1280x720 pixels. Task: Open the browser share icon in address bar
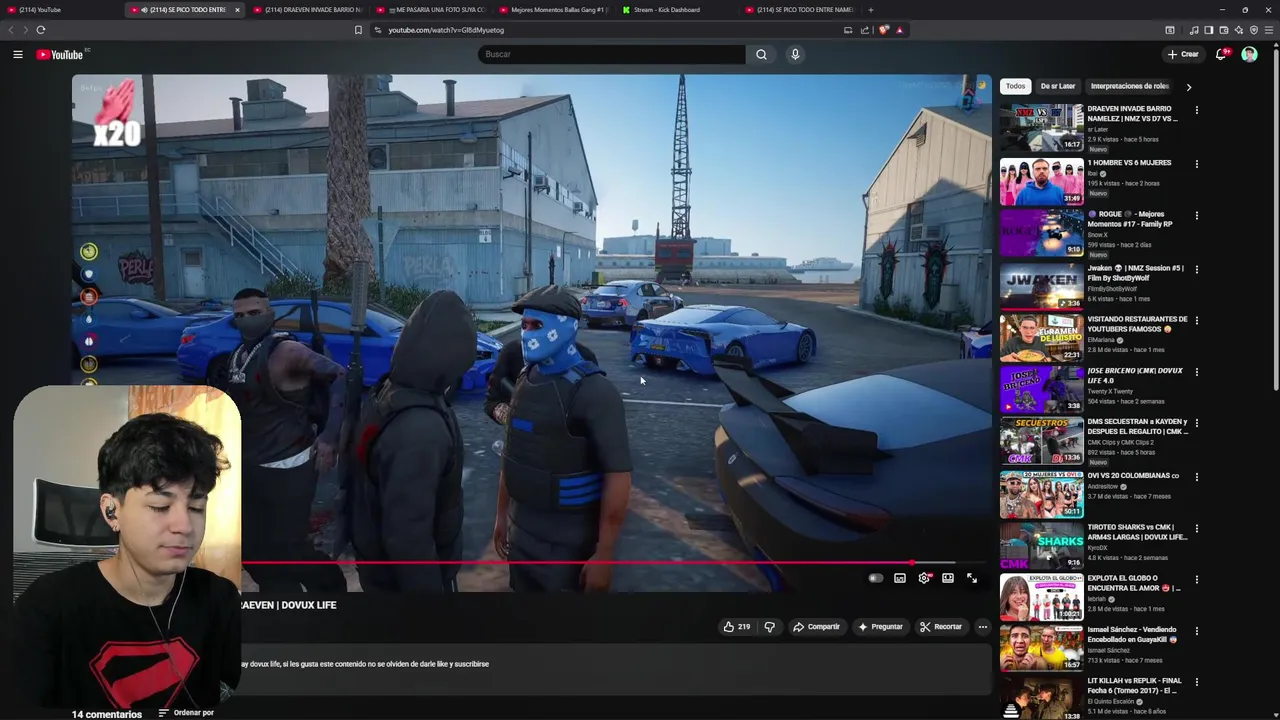click(x=865, y=30)
